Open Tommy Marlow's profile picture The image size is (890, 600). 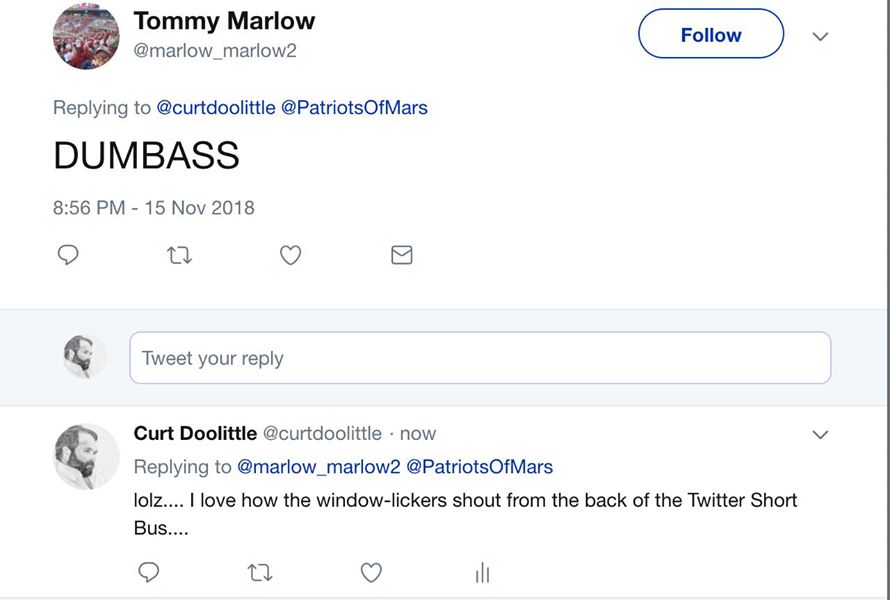coord(86,36)
